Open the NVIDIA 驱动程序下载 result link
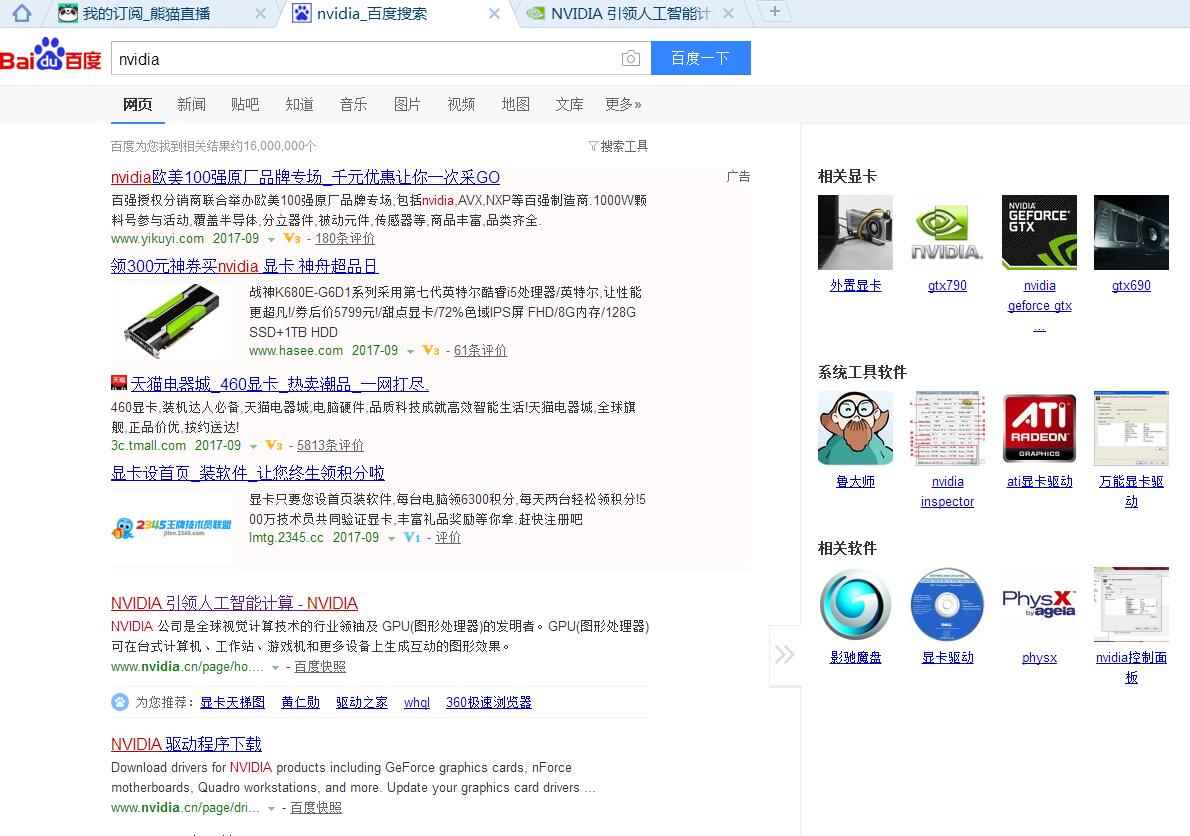1190x836 pixels. coord(186,744)
